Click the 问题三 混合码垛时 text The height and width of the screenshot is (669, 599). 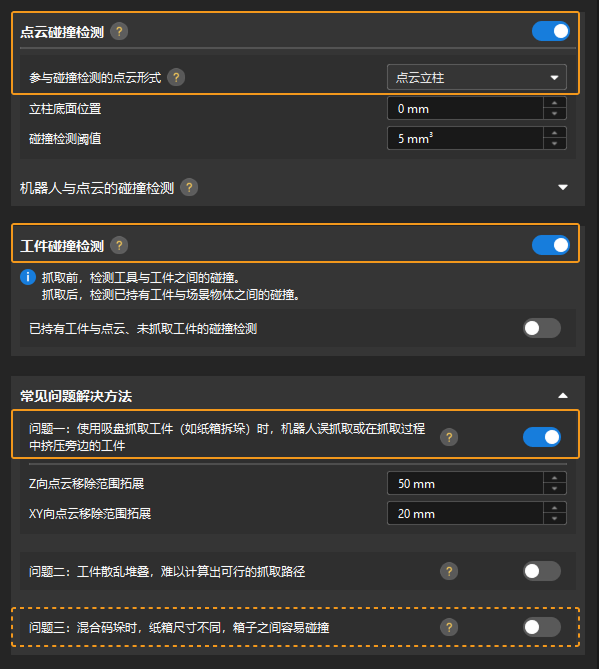[179, 628]
